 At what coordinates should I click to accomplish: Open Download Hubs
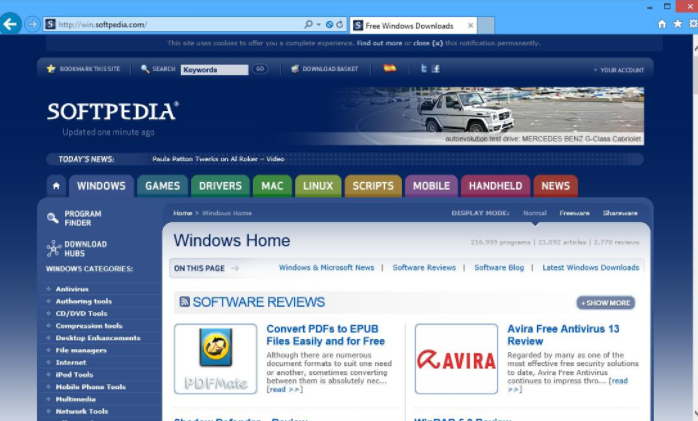point(77,249)
